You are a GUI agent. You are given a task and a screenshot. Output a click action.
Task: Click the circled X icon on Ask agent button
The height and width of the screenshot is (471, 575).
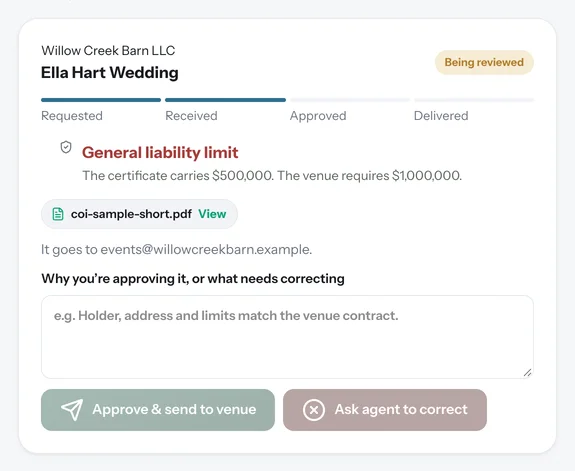[x=314, y=410]
